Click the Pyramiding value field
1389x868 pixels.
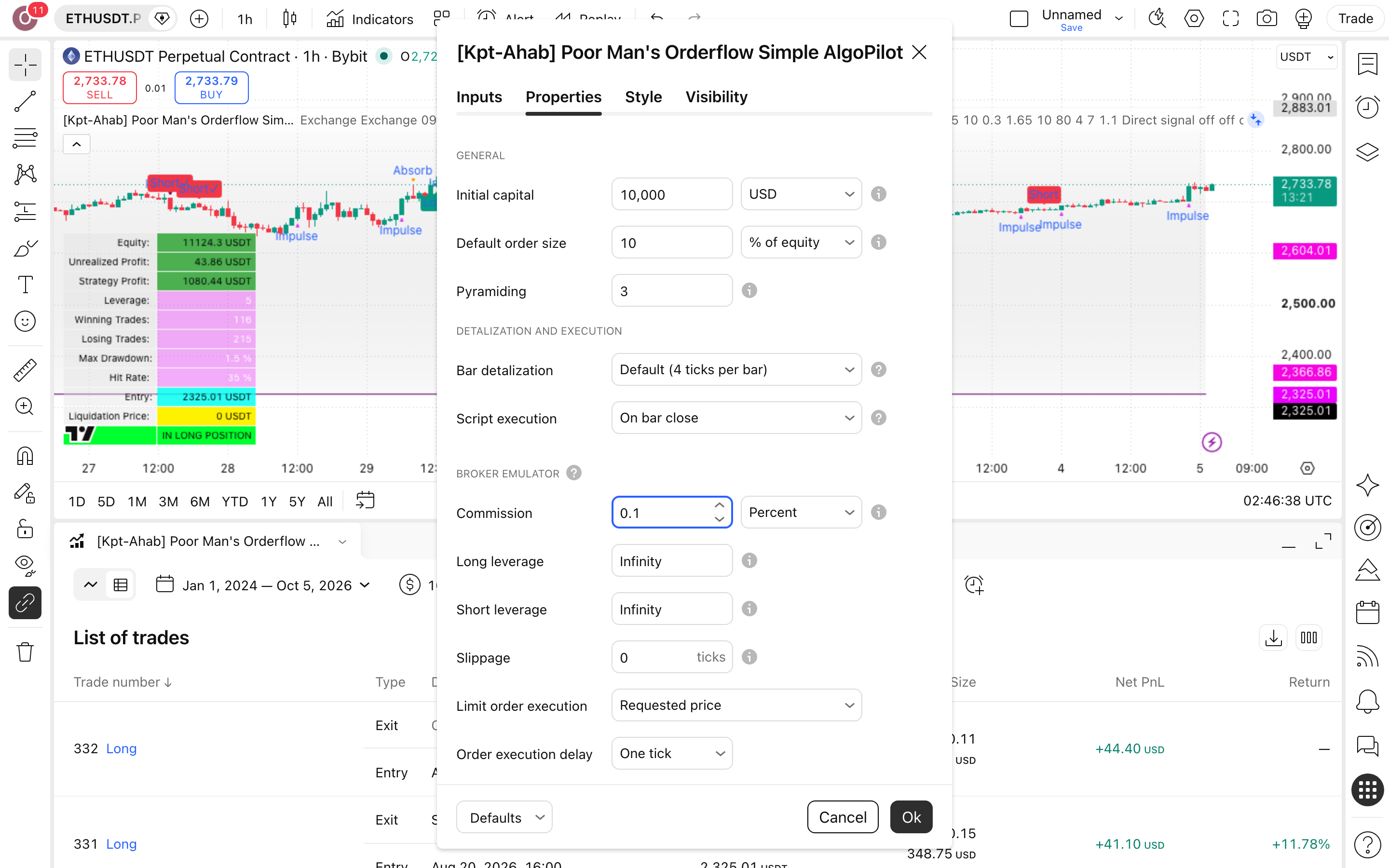(x=672, y=290)
